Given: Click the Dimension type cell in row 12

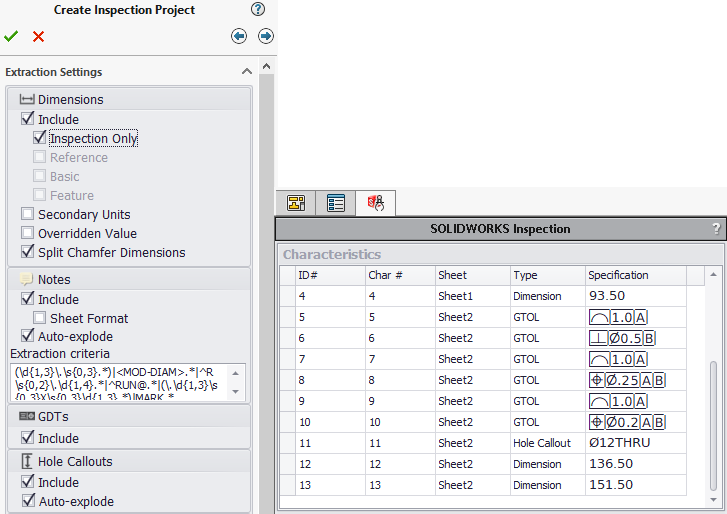Looking at the screenshot, I should [x=548, y=463].
